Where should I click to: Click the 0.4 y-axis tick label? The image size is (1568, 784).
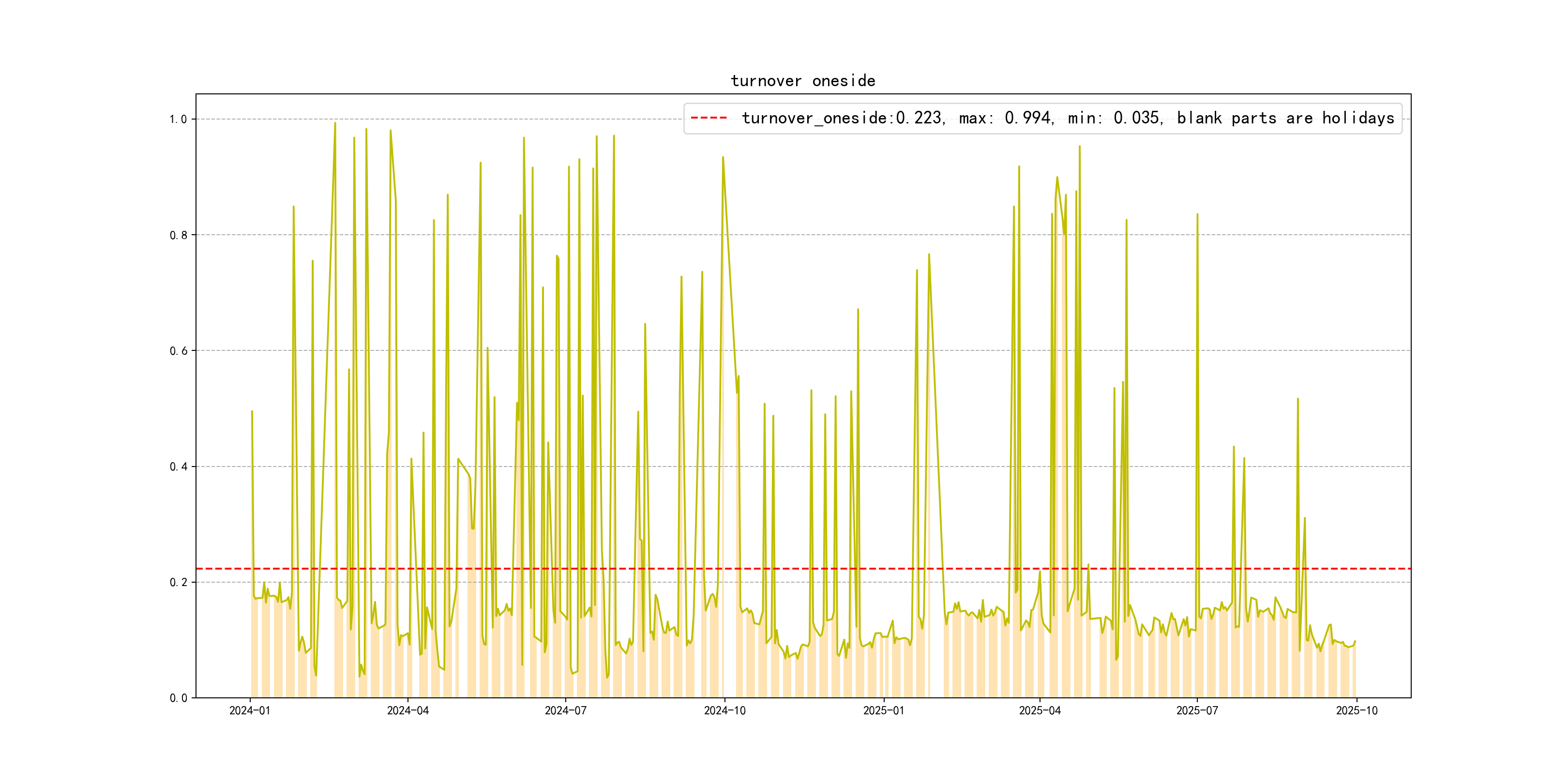[x=178, y=467]
